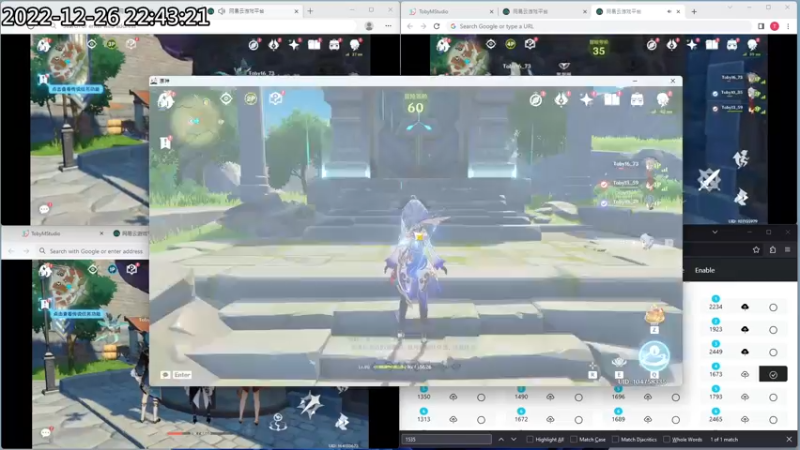Open quest bookmark icon below minimap, front window
This screenshot has height=450, width=800.
(165, 143)
